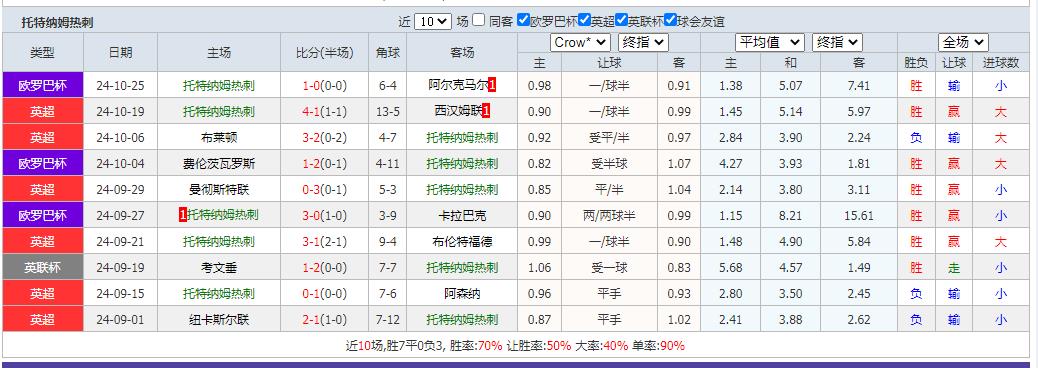Click the 托特纳姆热刺 section title
Screen dimensions: 1038x368
(57, 23)
